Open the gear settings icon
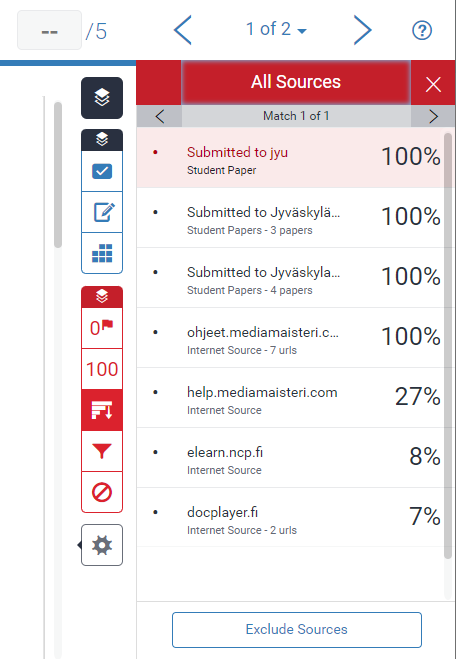The width and height of the screenshot is (456, 659). point(102,545)
